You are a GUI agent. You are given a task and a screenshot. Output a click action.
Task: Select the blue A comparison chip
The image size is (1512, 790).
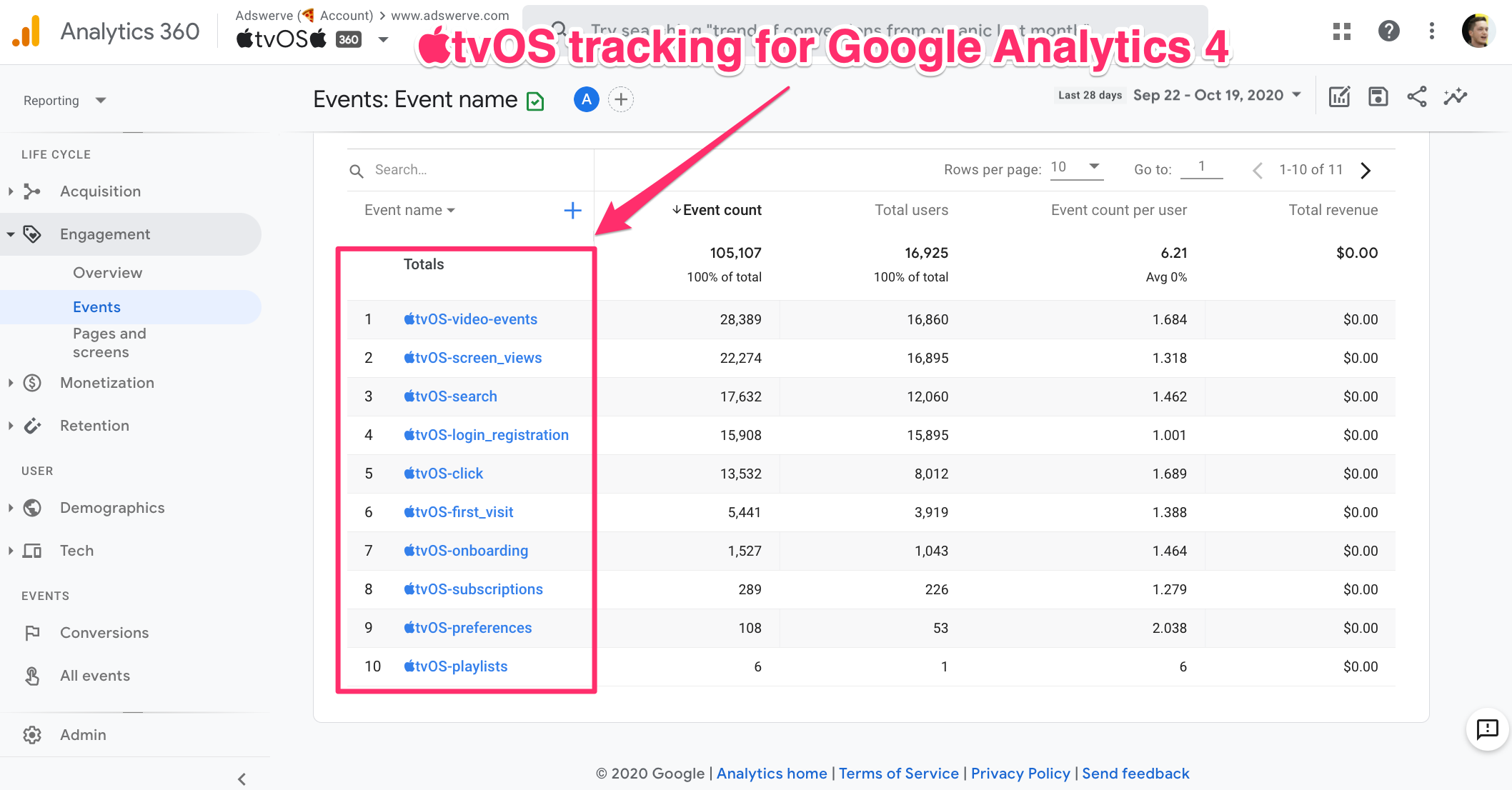pos(587,99)
